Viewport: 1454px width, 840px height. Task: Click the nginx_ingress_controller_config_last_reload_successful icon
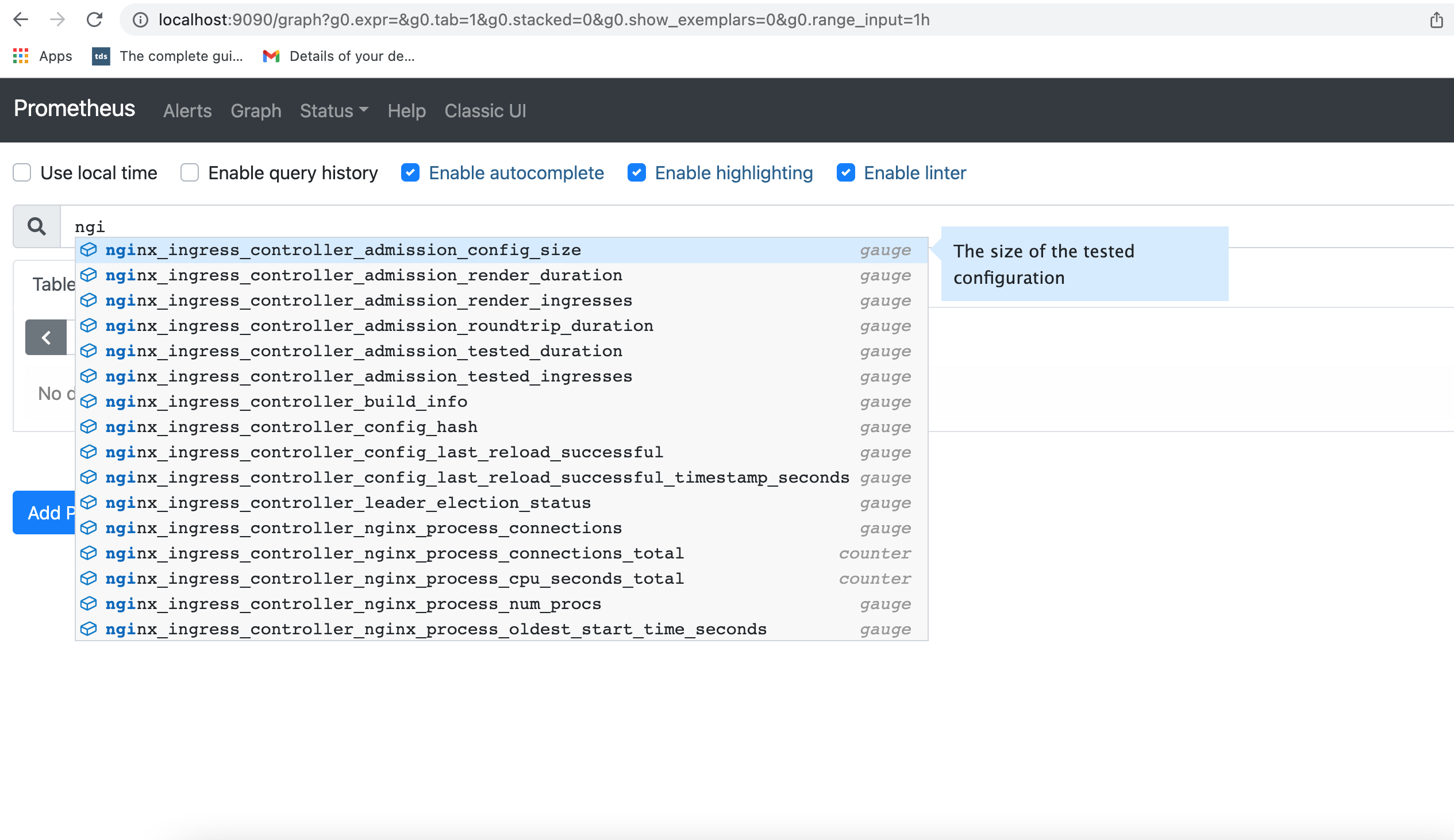pos(89,452)
